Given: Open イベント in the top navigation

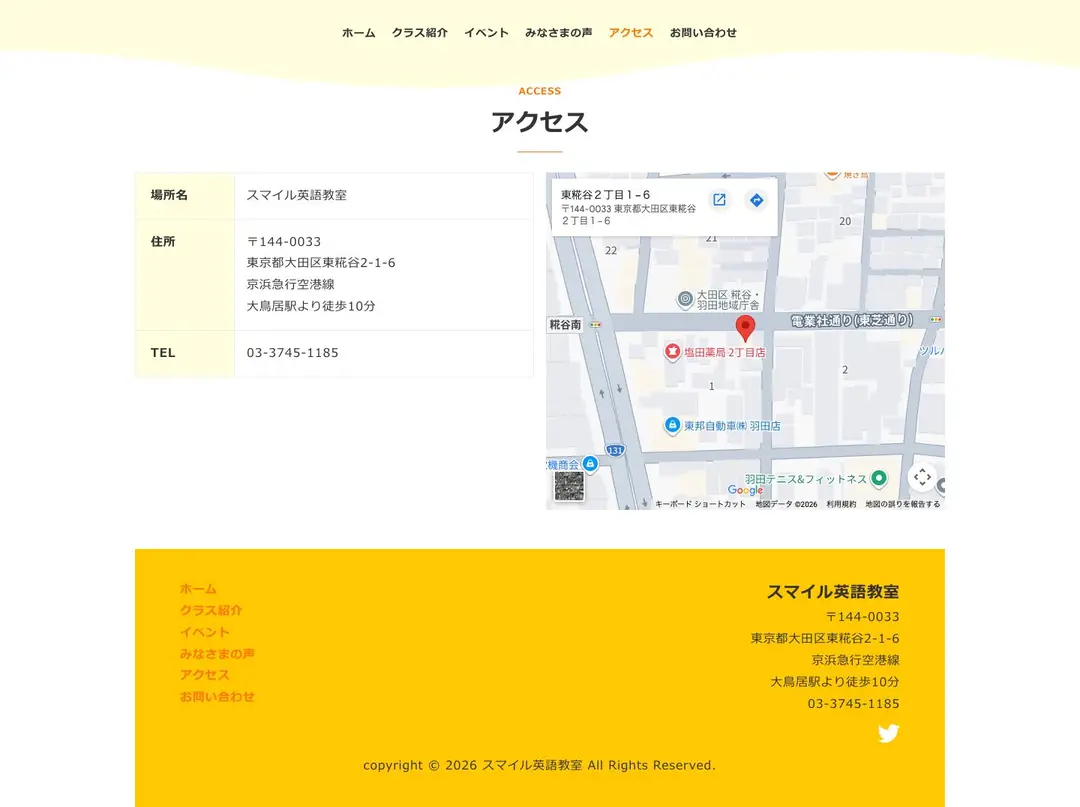Looking at the screenshot, I should (486, 32).
